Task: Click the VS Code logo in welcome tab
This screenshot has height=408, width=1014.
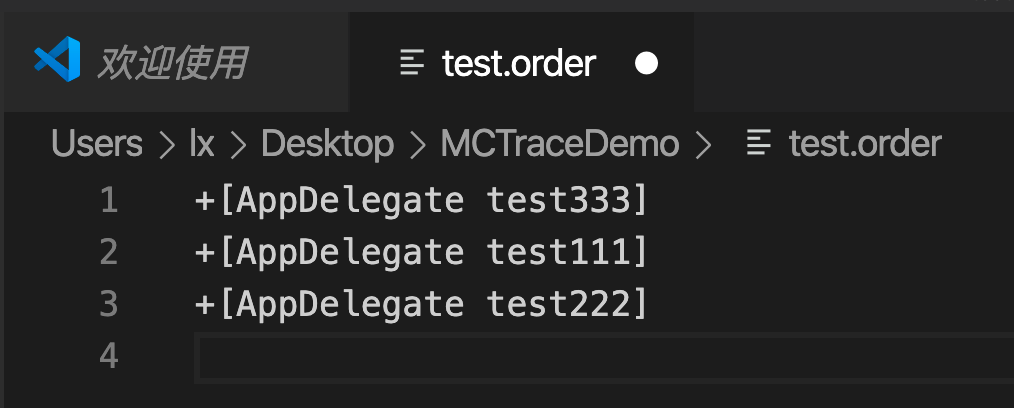Action: (58, 59)
